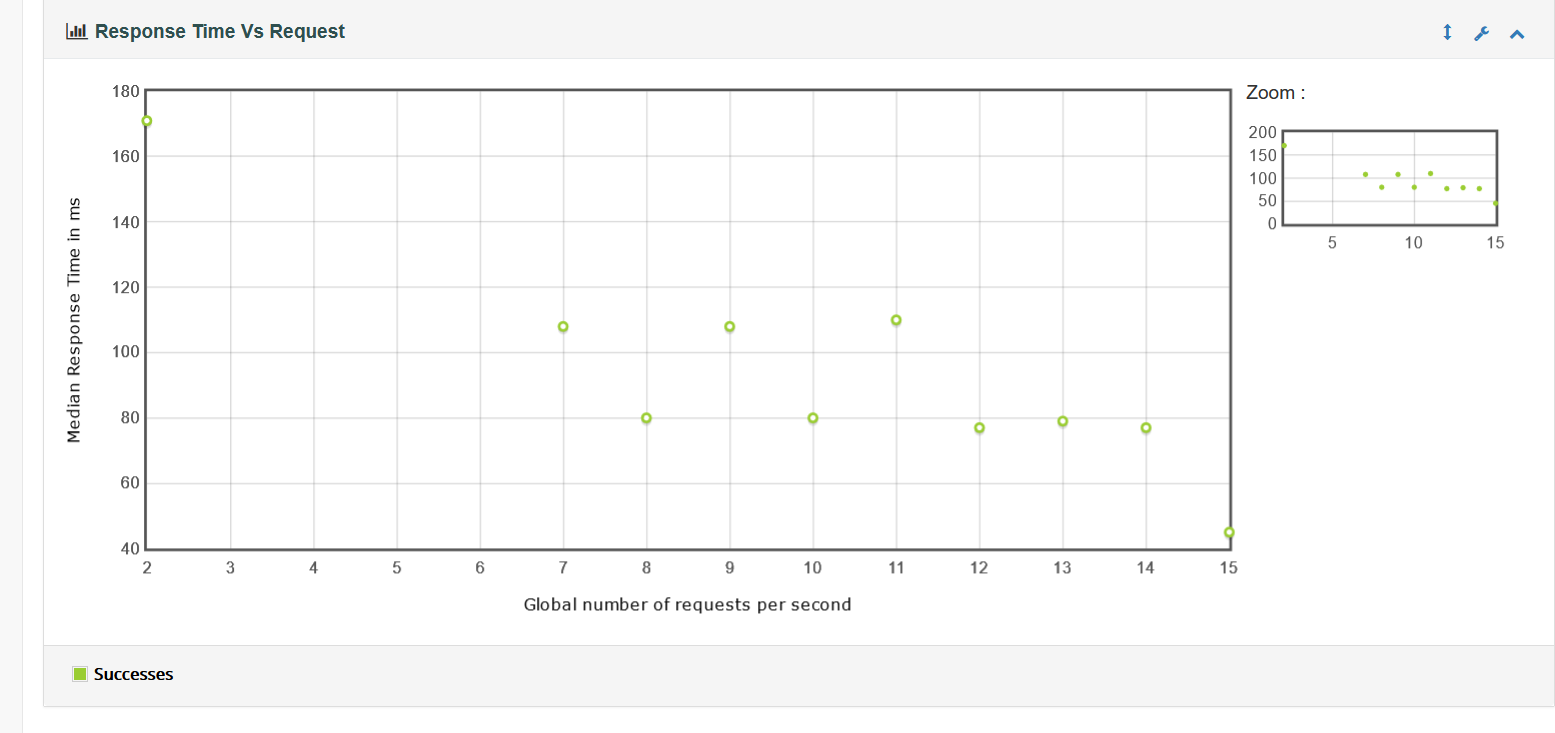
Task: Click the data point at 8 requests per second
Action: pyautogui.click(x=646, y=418)
